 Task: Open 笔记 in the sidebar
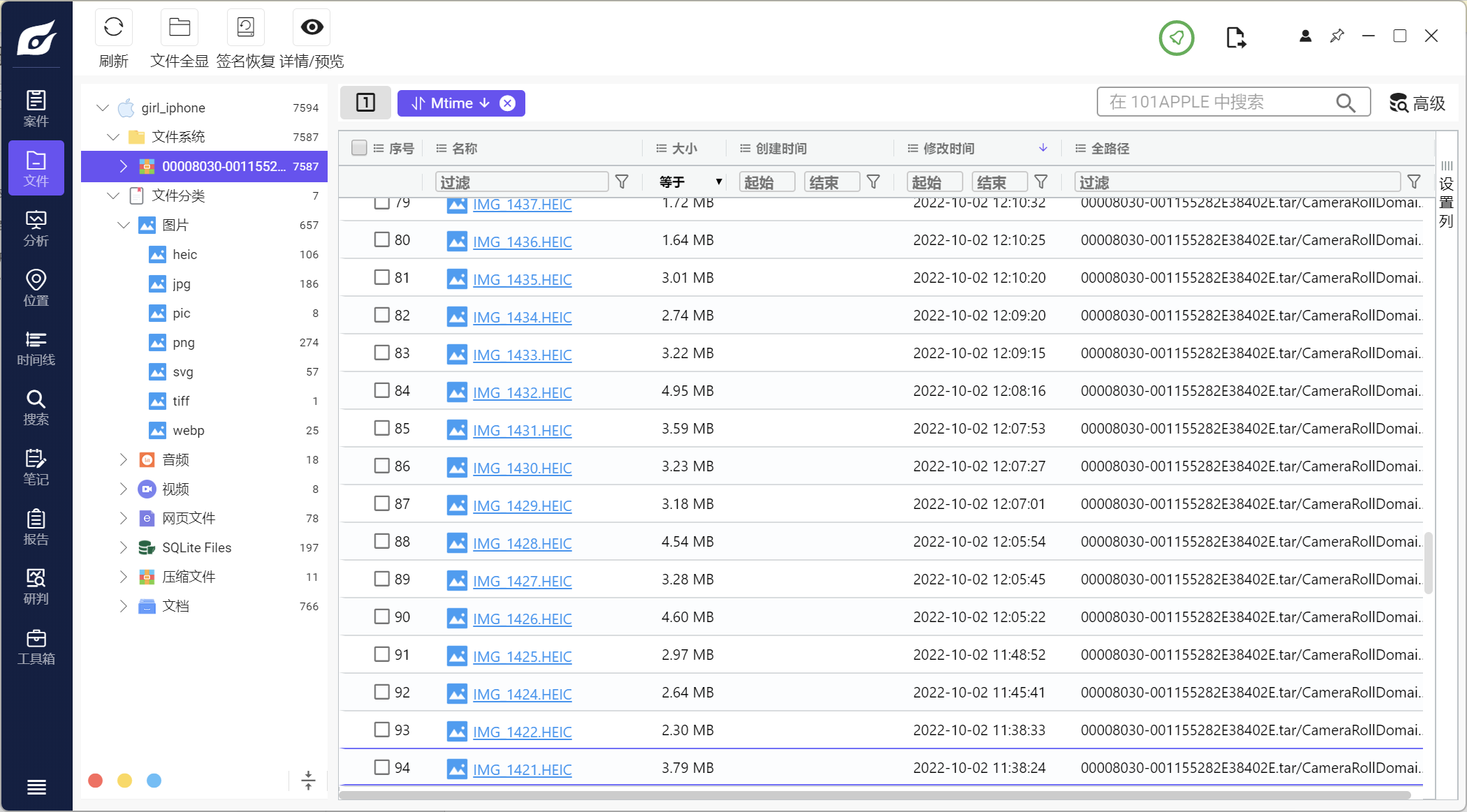[36, 467]
